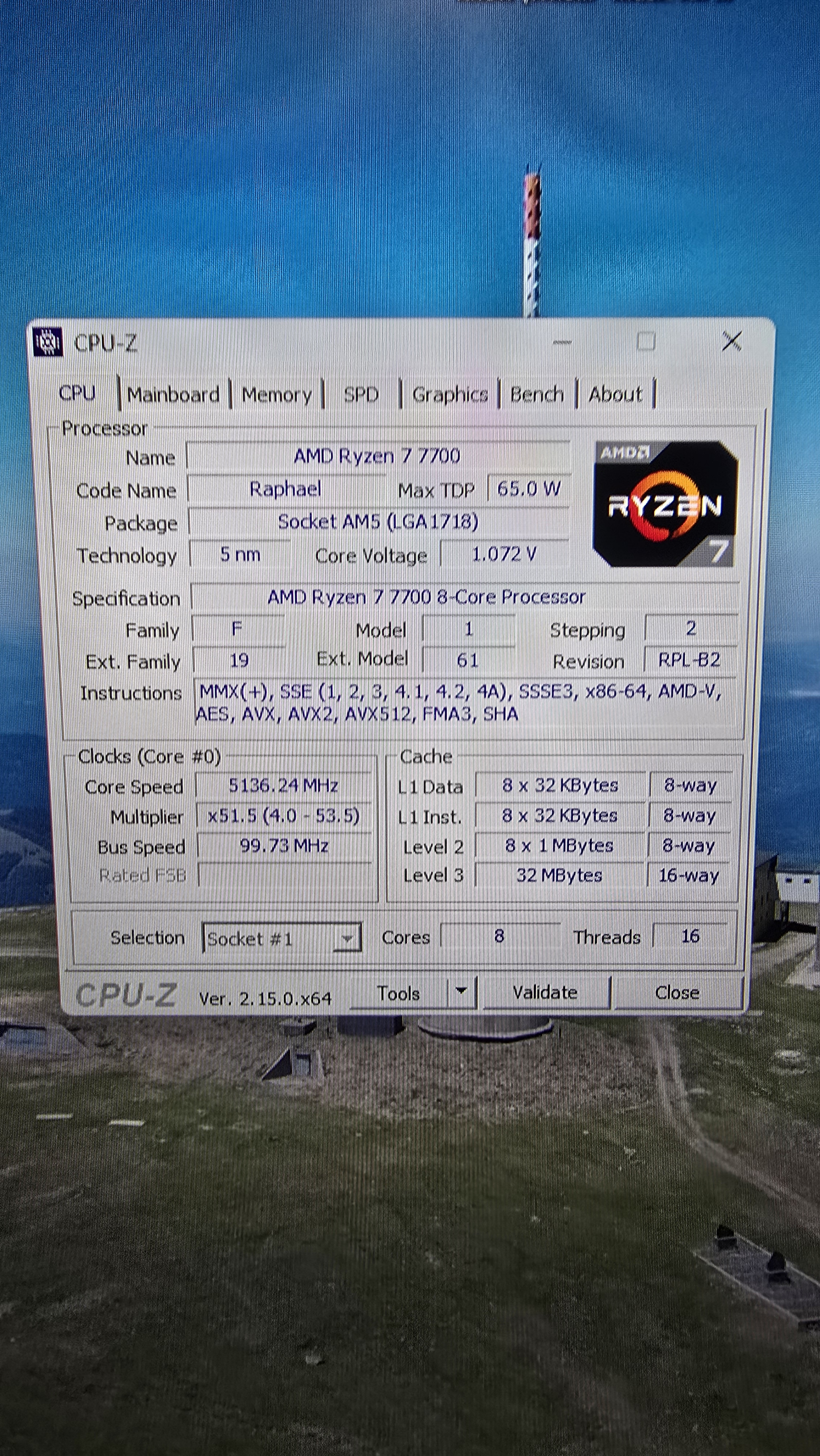Click the Level 3 cache value 32 MBytes
The image size is (820, 1456).
pyautogui.click(x=560, y=875)
